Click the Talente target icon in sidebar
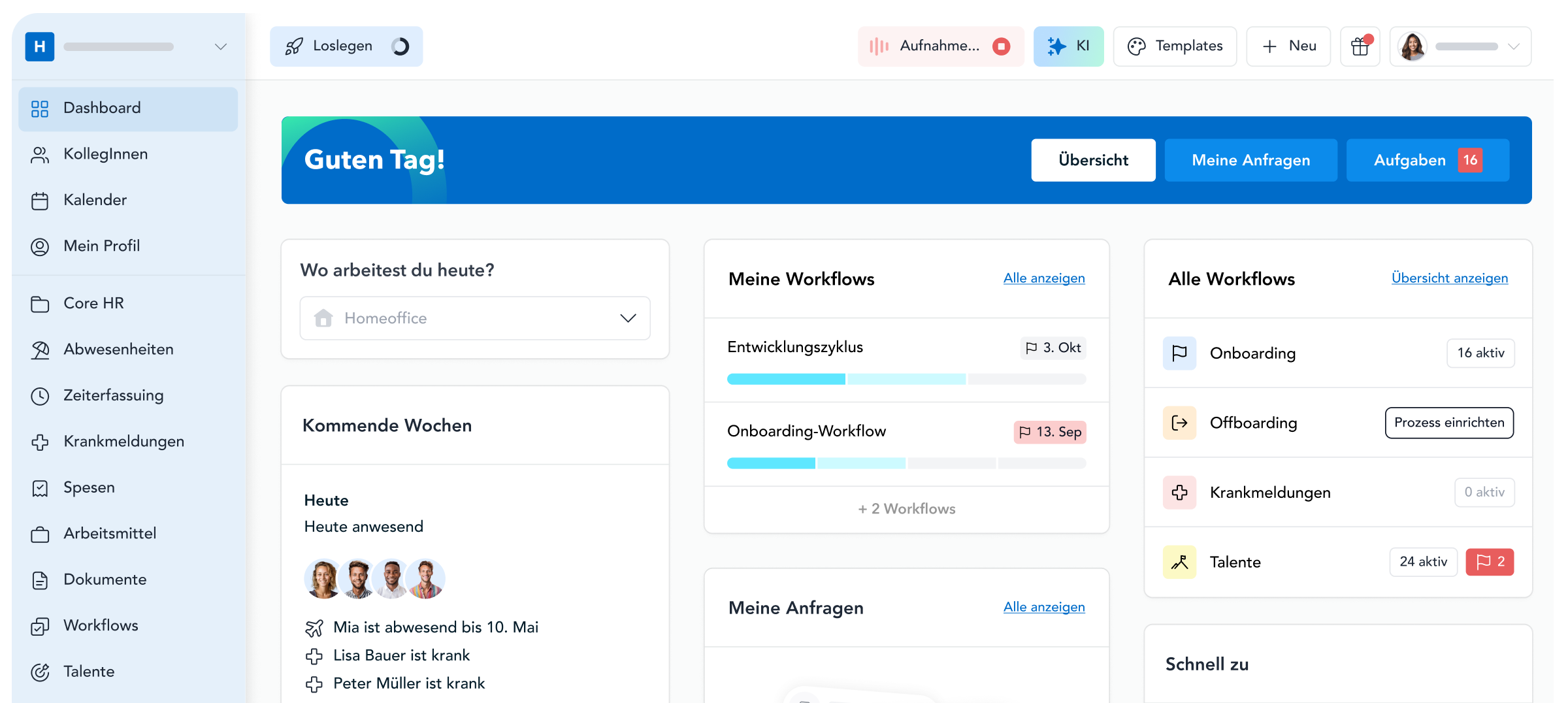This screenshot has height=703, width=1568. 40,672
